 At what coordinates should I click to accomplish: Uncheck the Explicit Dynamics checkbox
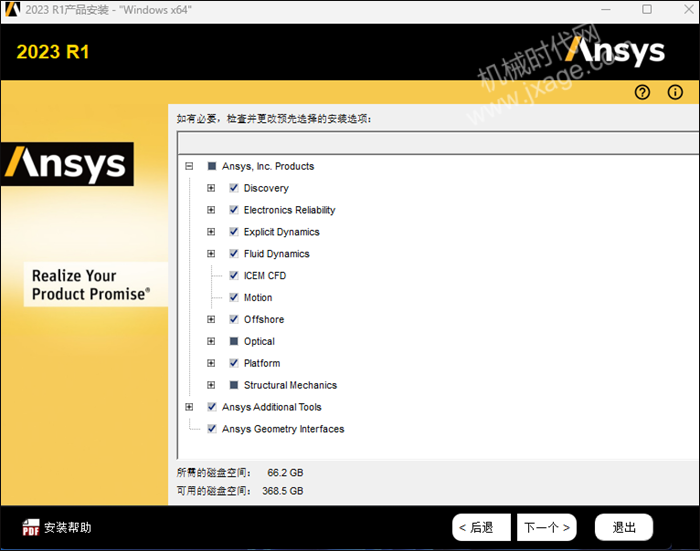tap(234, 232)
